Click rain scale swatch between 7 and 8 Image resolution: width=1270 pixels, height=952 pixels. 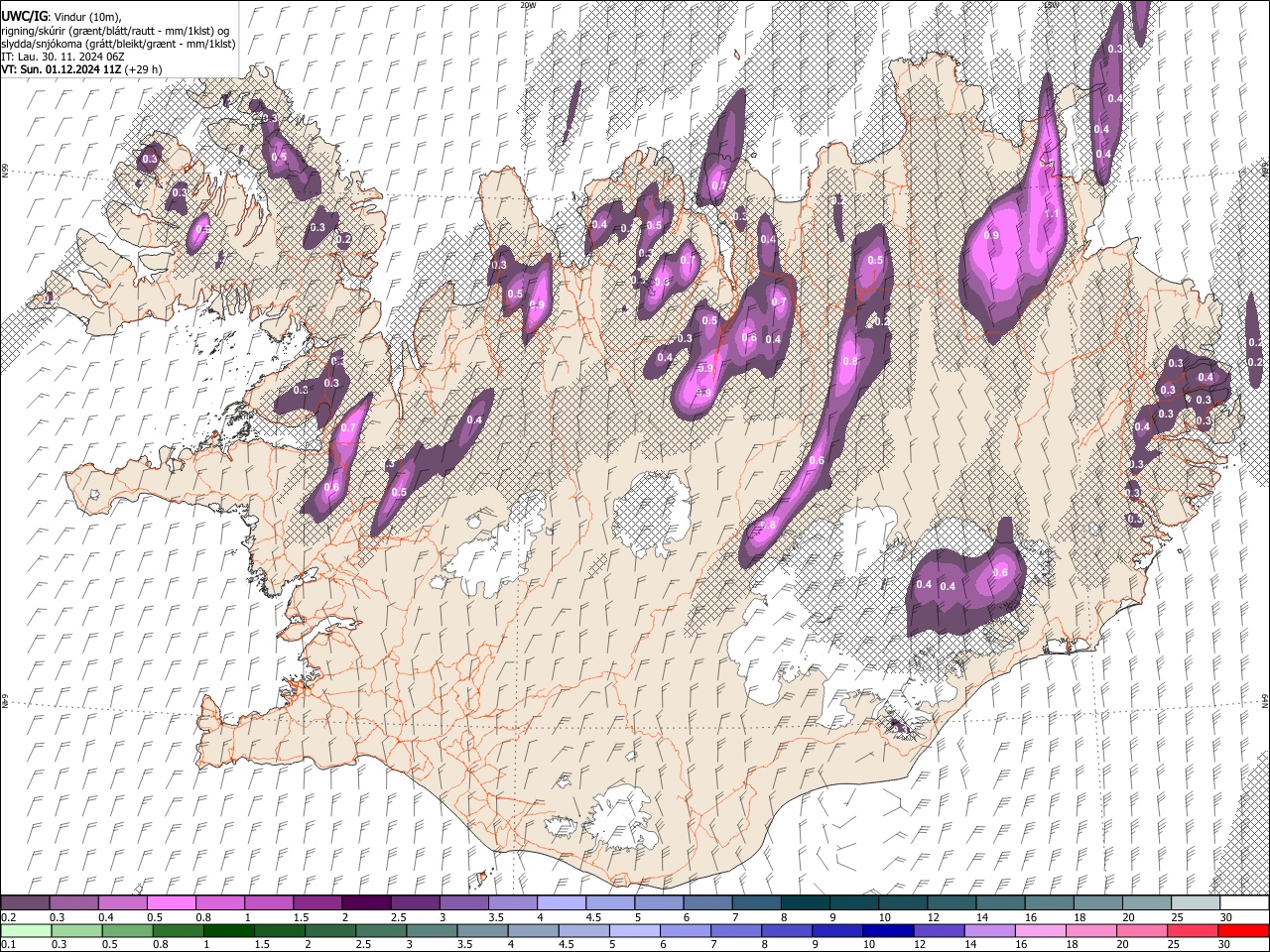[x=735, y=930]
